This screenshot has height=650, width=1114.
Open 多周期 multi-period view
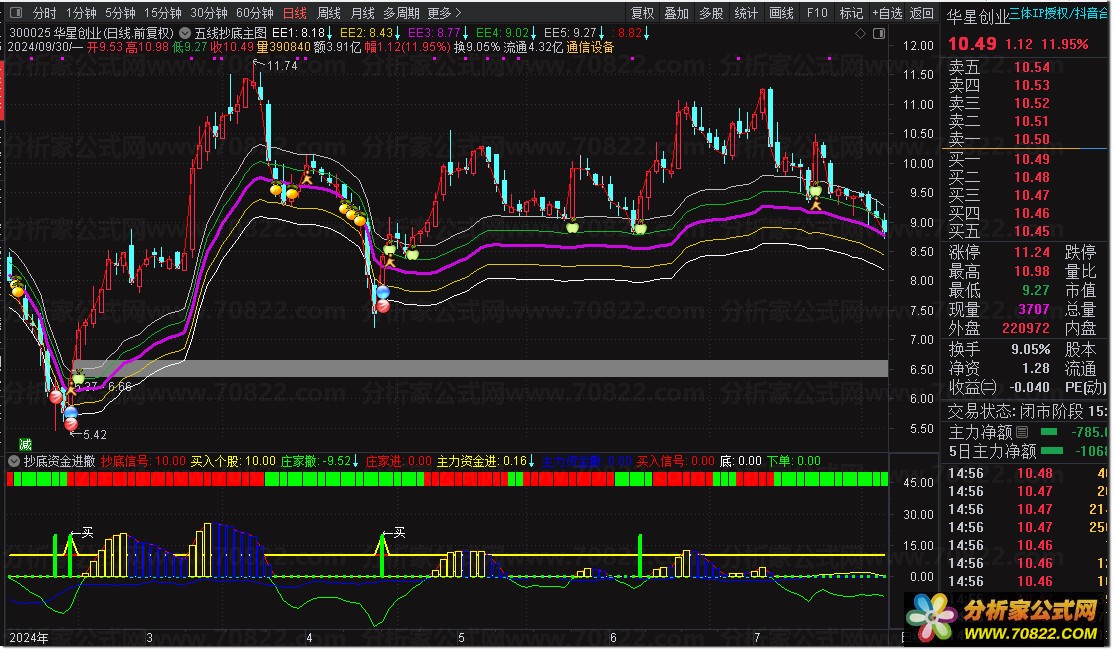point(401,13)
